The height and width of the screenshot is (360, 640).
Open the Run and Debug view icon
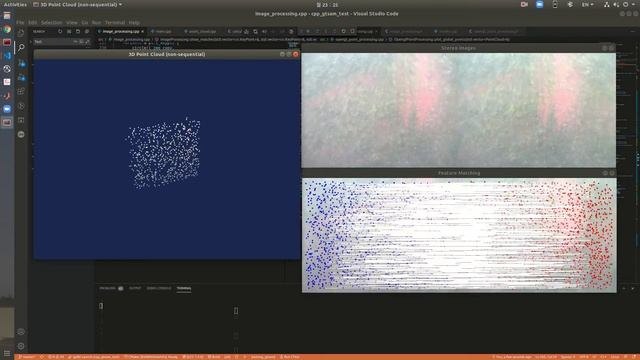pos(21,77)
